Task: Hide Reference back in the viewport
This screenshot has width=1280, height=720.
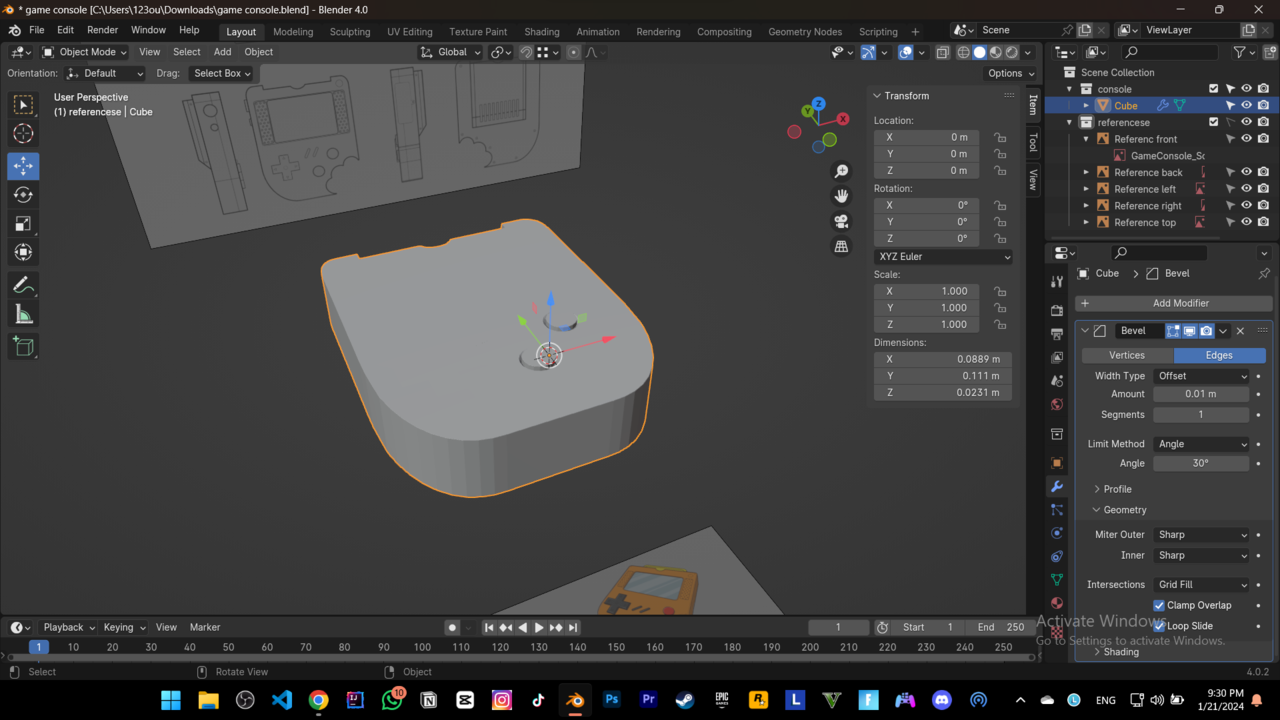Action: 1247,172
